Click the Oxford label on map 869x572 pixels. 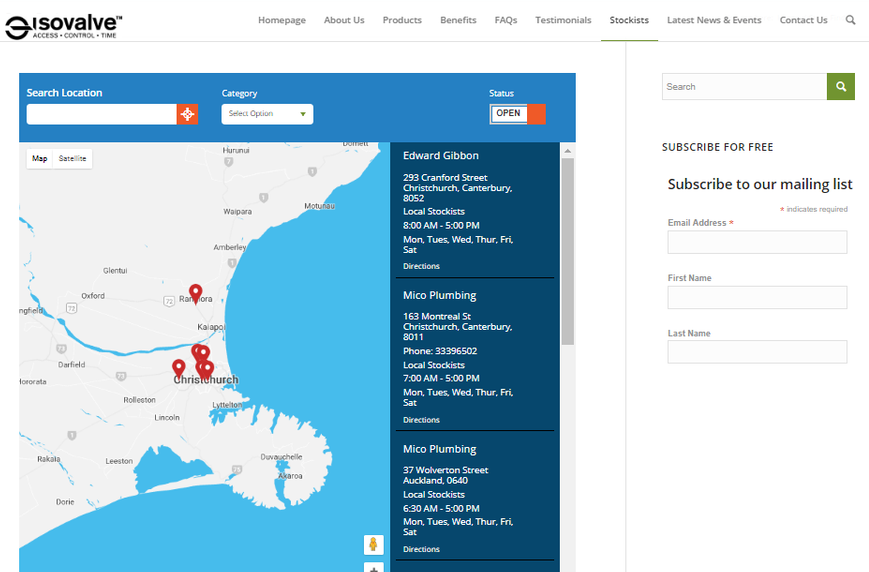pyautogui.click(x=93, y=296)
